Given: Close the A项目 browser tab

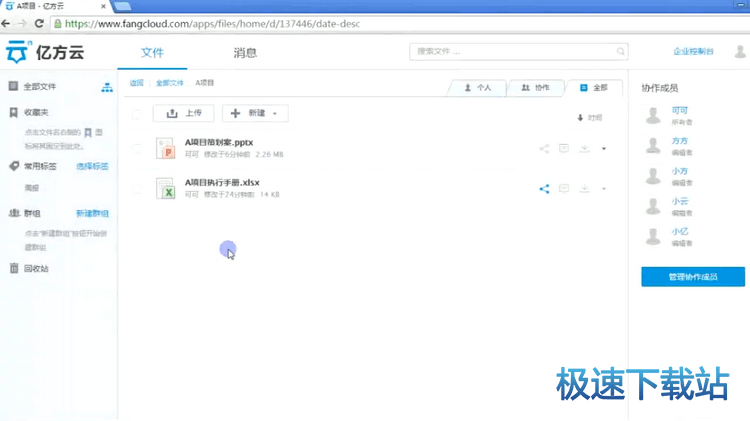Looking at the screenshot, I should pyautogui.click(x=103, y=6).
